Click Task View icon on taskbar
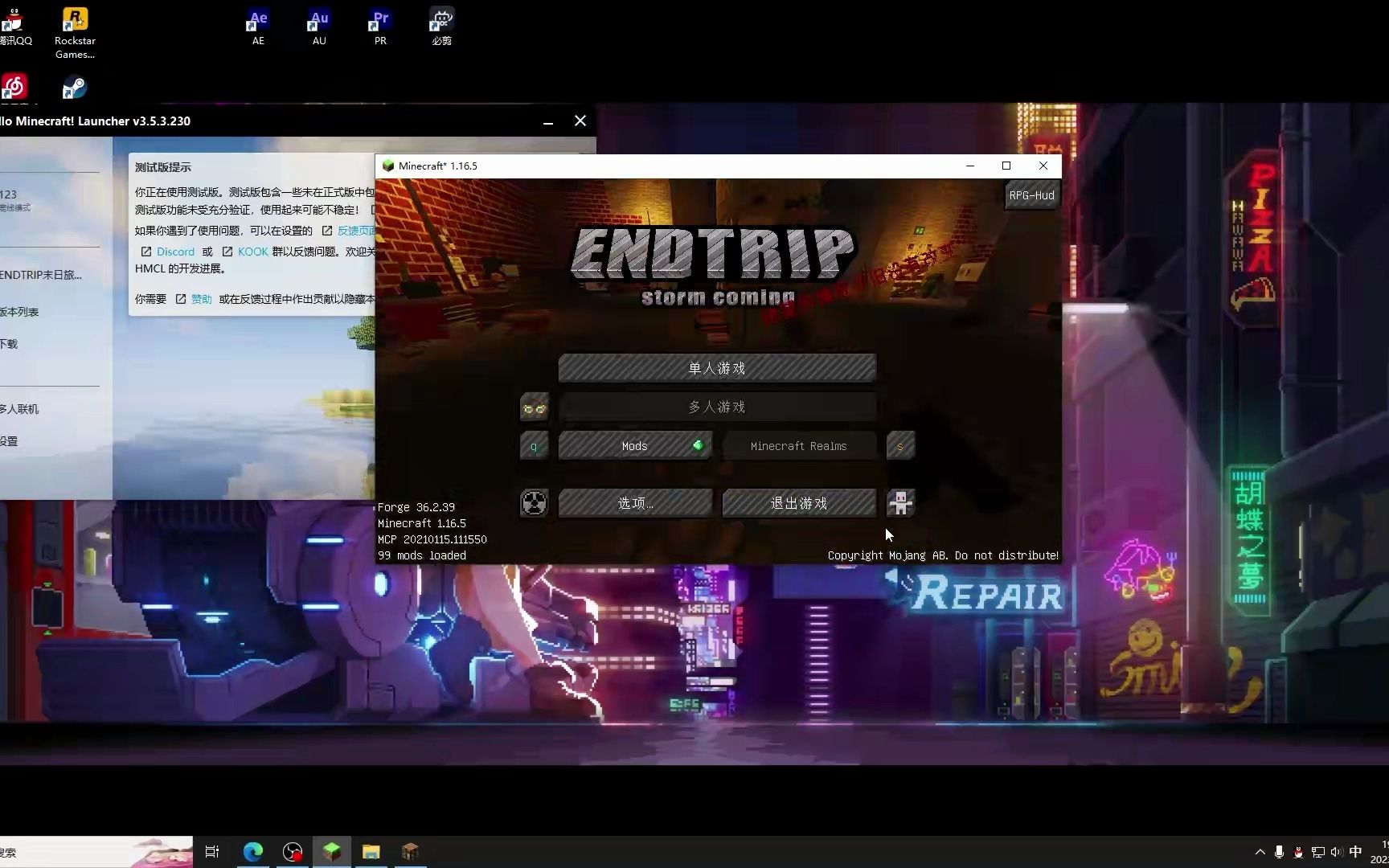Screen dimensions: 1389x868 (x=212, y=852)
